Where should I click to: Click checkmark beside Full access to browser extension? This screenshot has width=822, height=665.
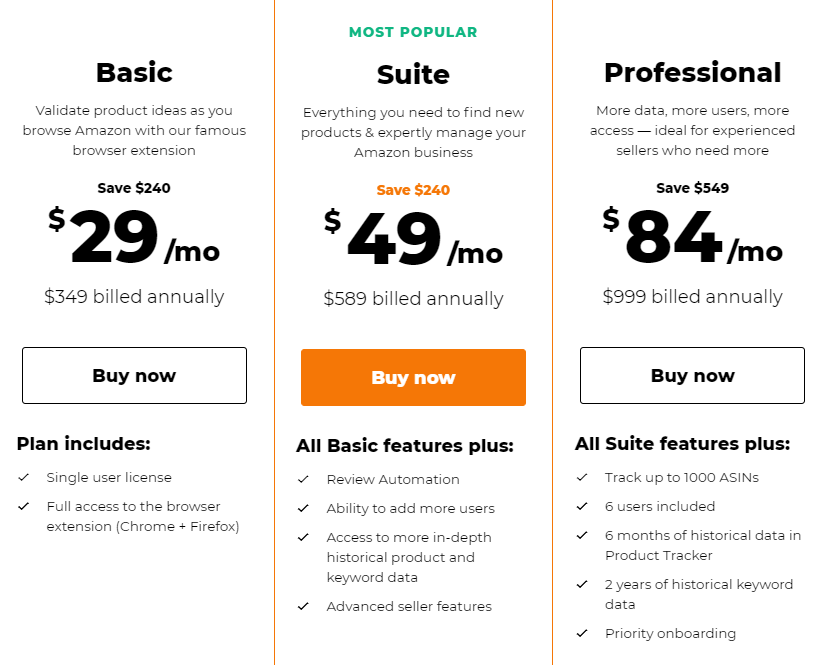pos(24,506)
